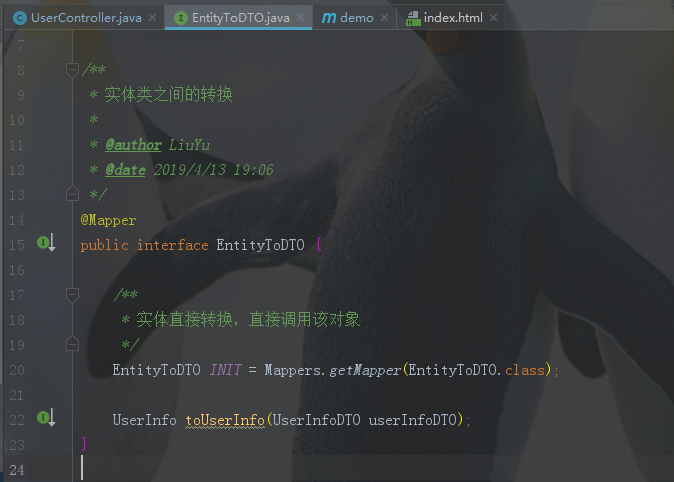Collapse the fold marker at class Javadoc end

point(72,194)
